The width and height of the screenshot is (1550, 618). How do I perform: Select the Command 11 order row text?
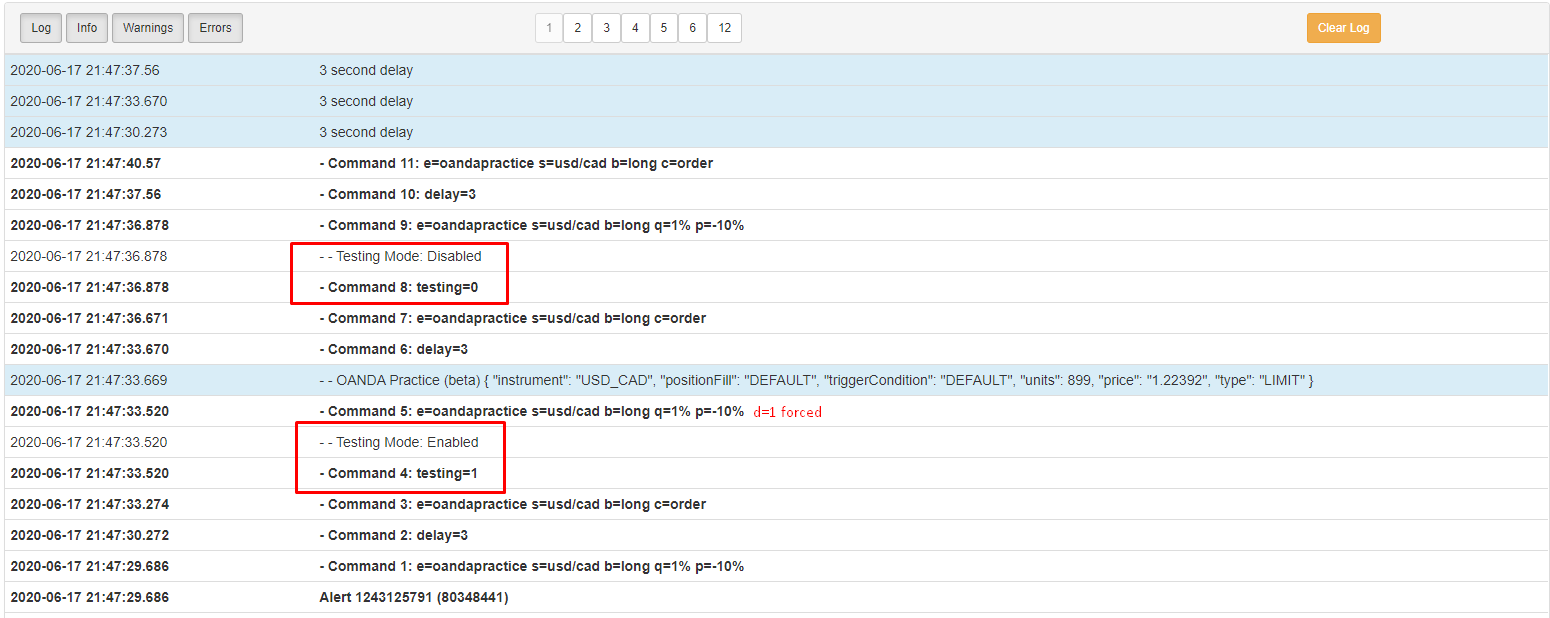pos(516,163)
